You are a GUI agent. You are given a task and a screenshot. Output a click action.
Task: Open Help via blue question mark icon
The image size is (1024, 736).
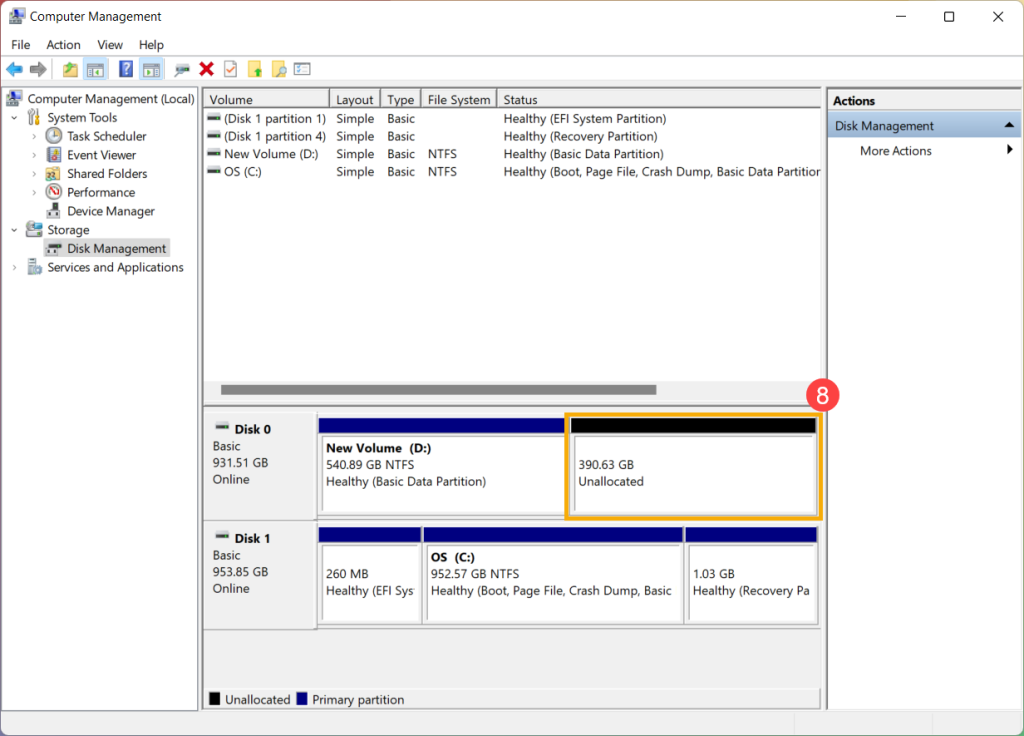tap(126, 69)
